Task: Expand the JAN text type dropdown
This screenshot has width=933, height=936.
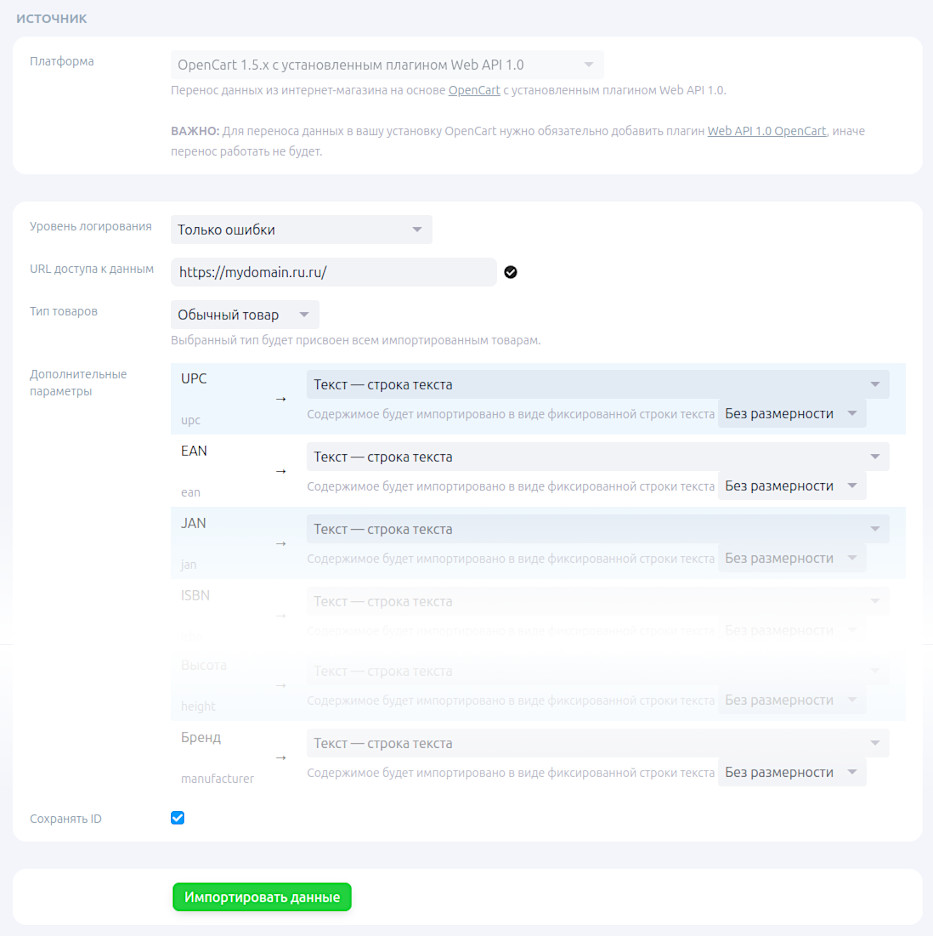Action: [x=597, y=529]
